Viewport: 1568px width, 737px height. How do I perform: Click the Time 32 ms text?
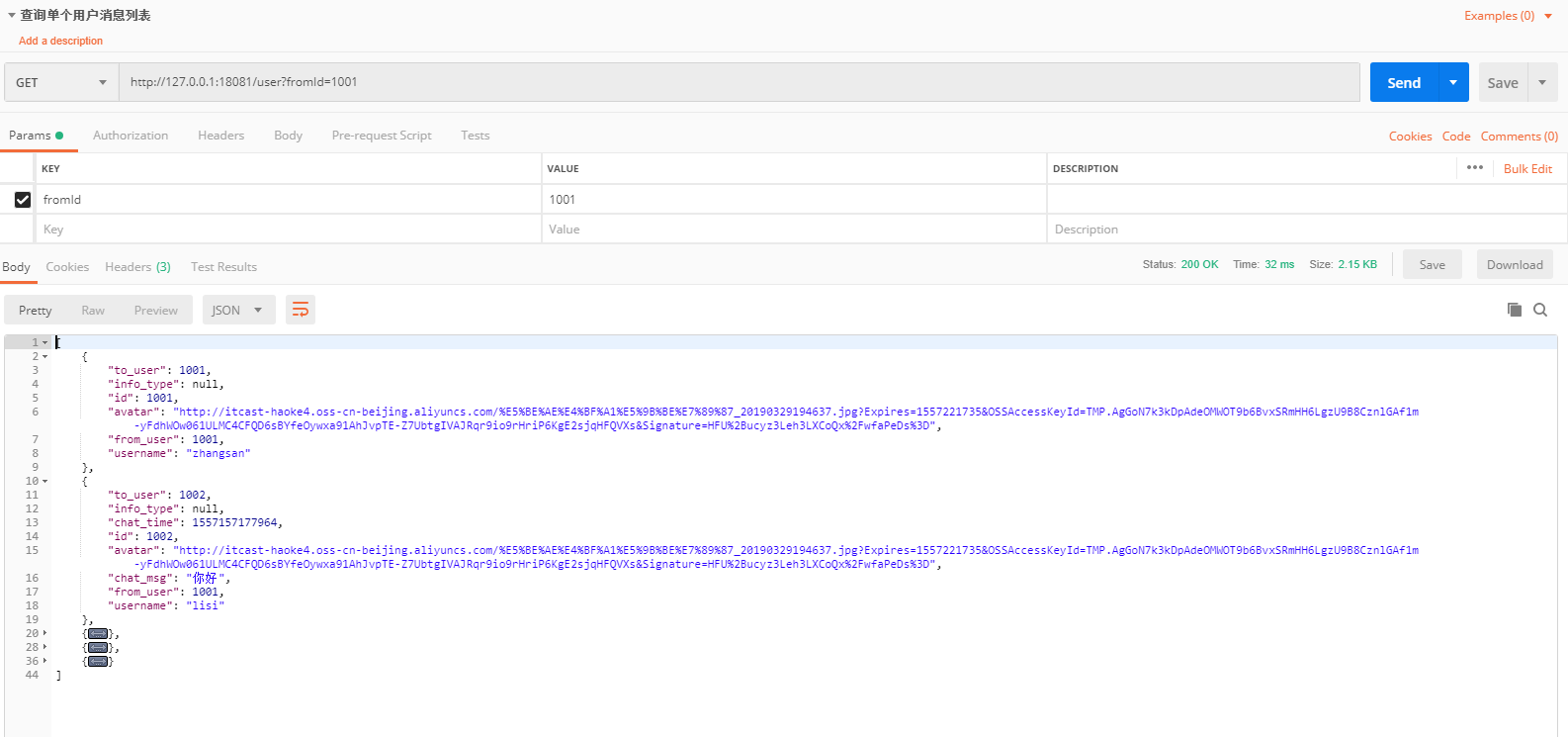coord(1263,264)
